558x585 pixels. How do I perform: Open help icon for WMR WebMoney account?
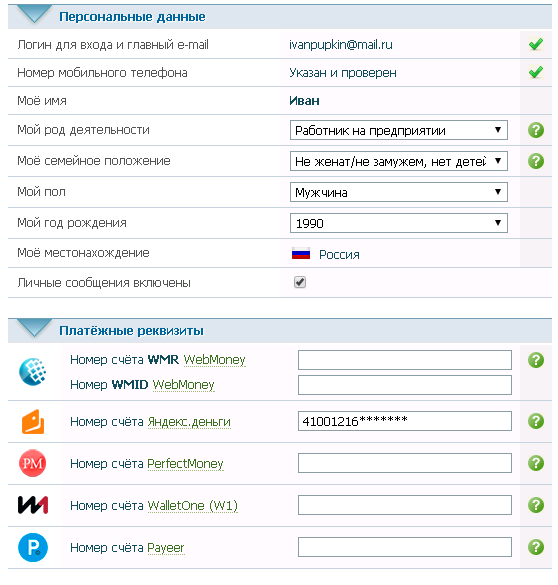click(x=536, y=360)
